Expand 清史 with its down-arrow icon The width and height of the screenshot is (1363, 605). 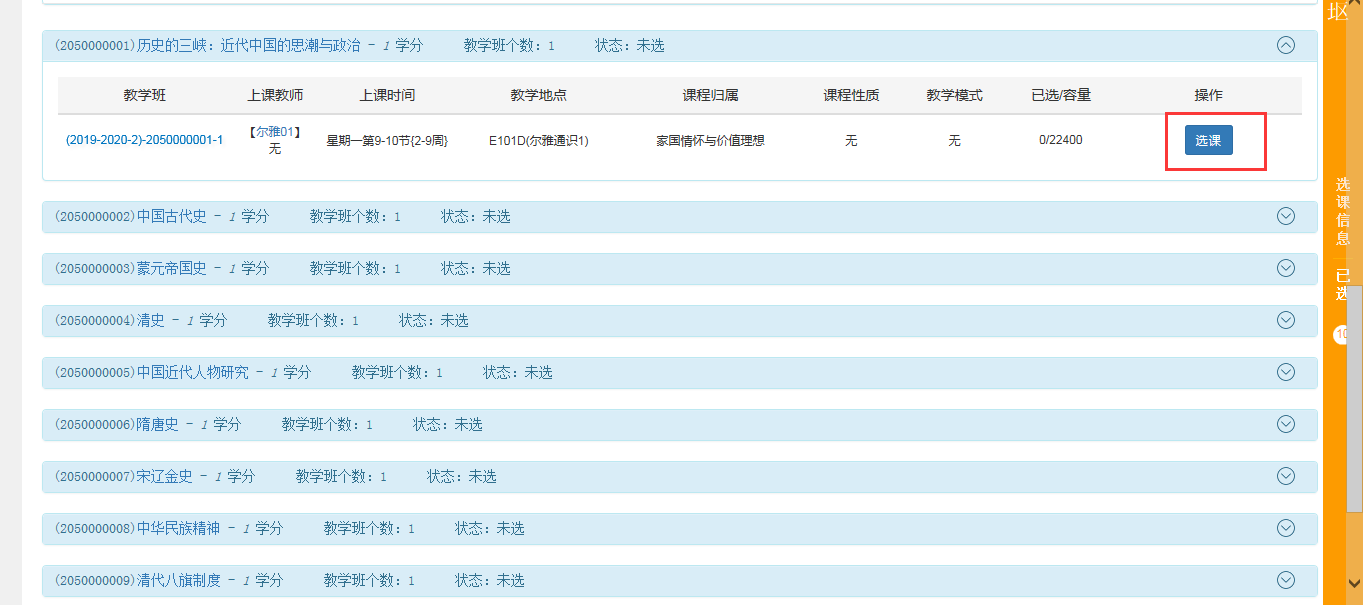(x=1286, y=320)
